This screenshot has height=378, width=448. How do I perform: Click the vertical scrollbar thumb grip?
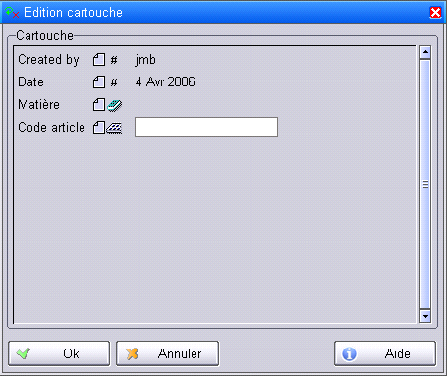pyautogui.click(x=425, y=184)
